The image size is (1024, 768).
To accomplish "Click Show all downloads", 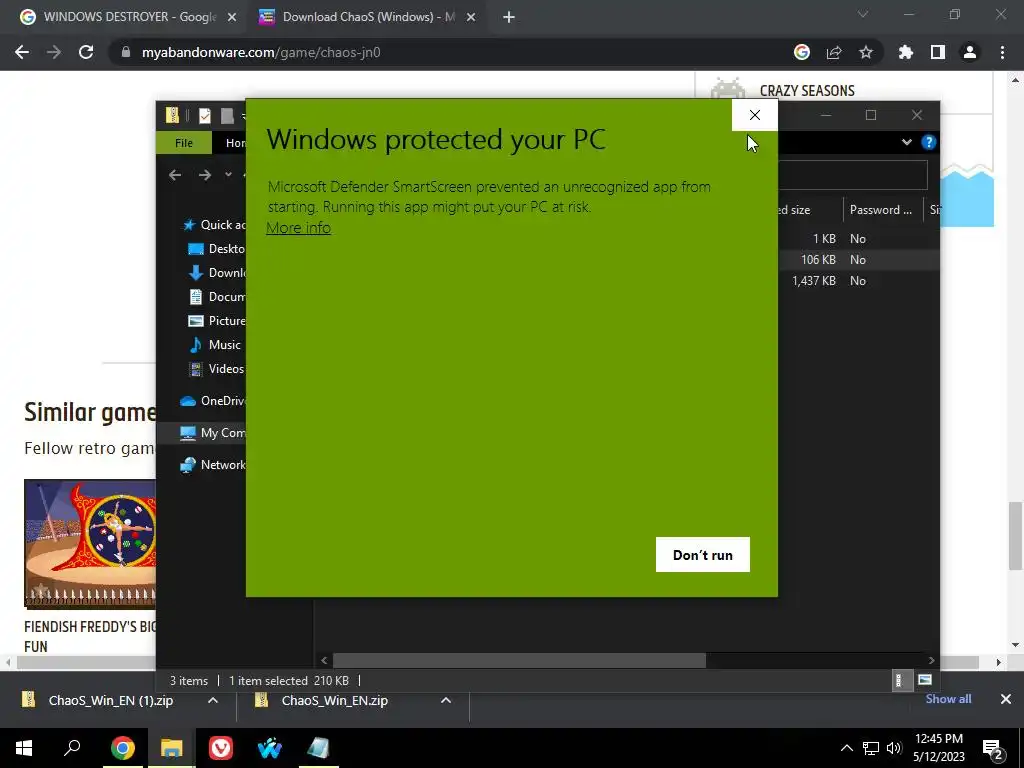I will (x=948, y=699).
